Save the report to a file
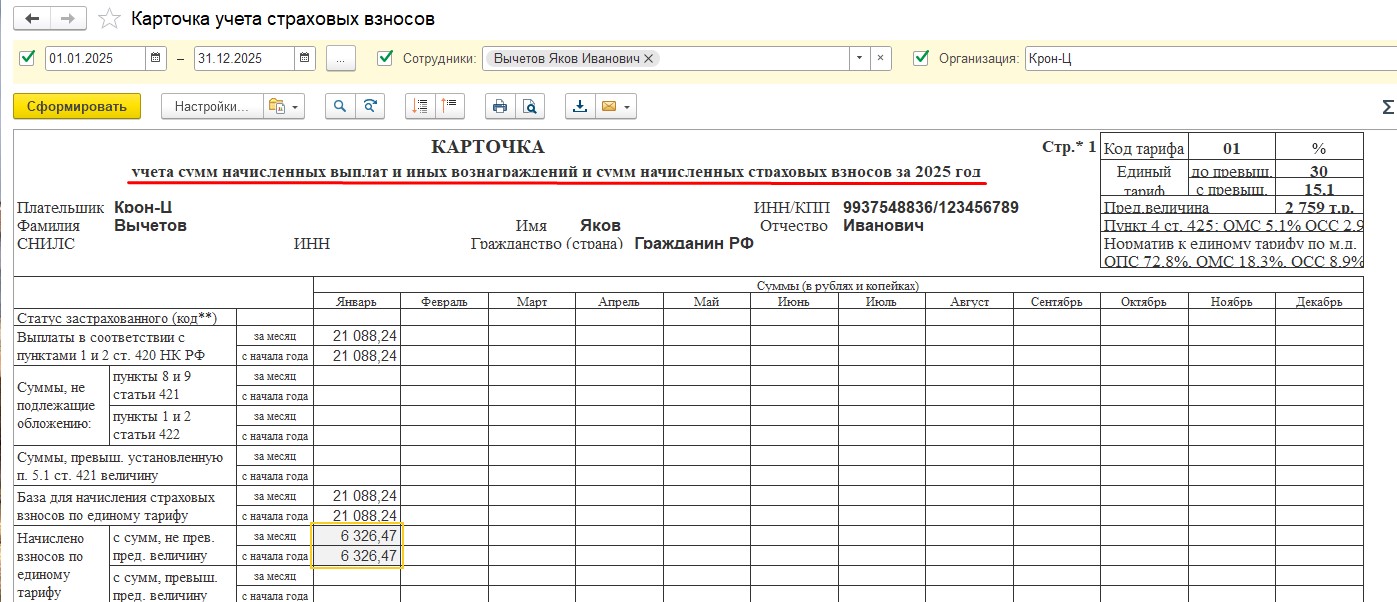The height and width of the screenshot is (602, 1397). (x=580, y=107)
